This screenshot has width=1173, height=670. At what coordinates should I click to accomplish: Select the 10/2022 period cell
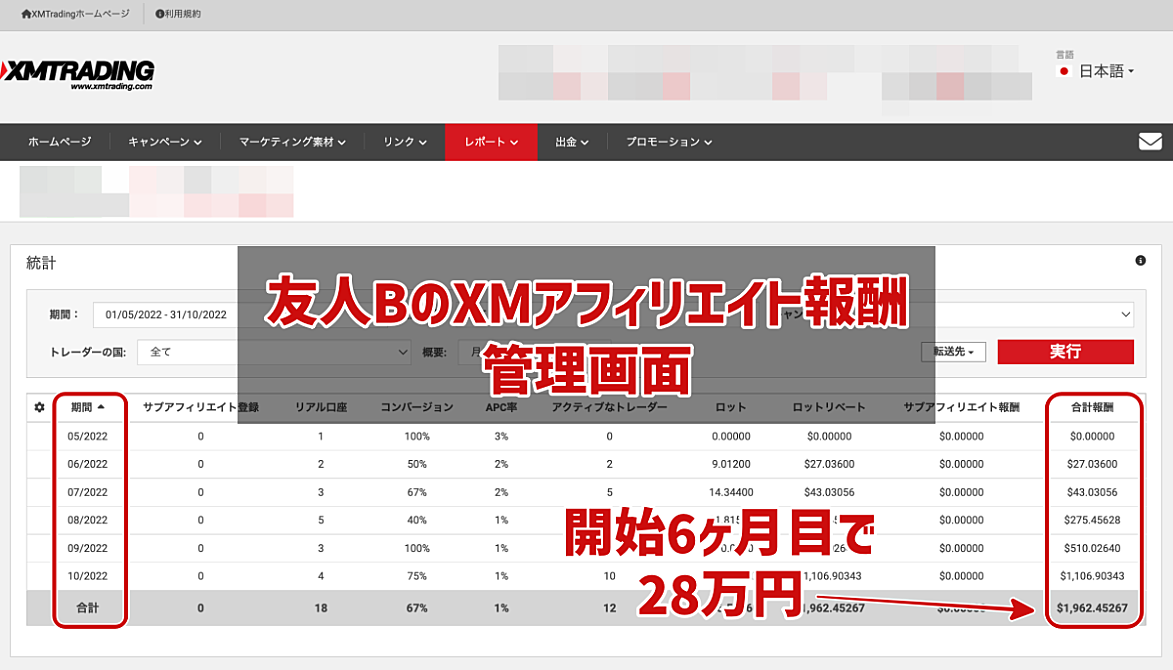88,576
